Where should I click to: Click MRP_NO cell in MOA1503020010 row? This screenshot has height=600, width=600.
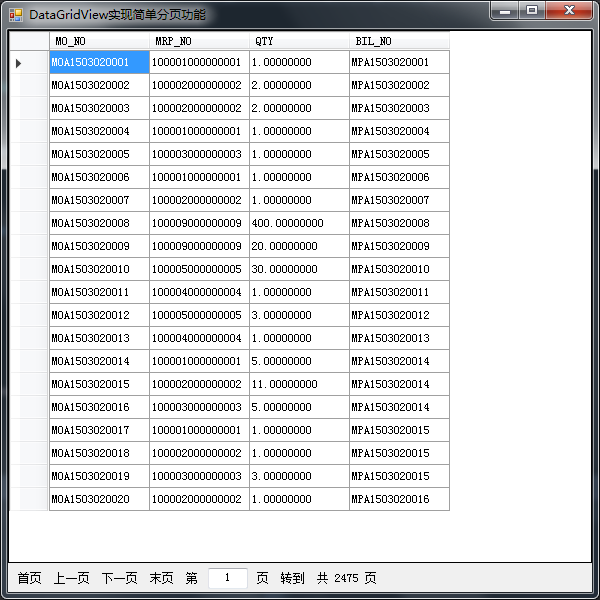point(199,269)
